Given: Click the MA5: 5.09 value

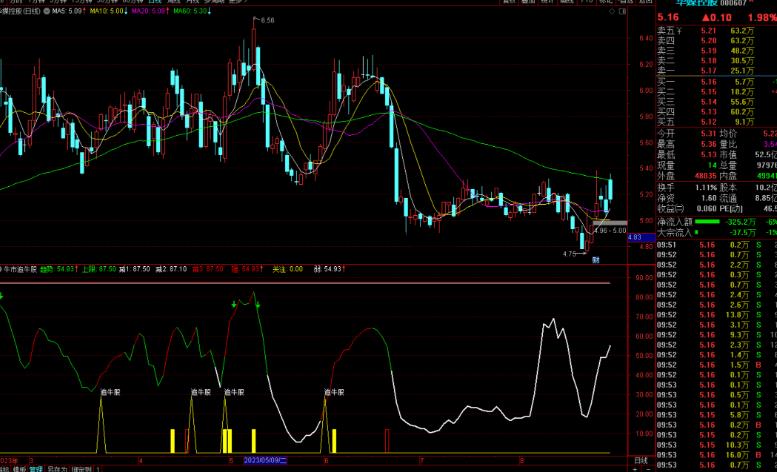Looking at the screenshot, I should (69, 11).
